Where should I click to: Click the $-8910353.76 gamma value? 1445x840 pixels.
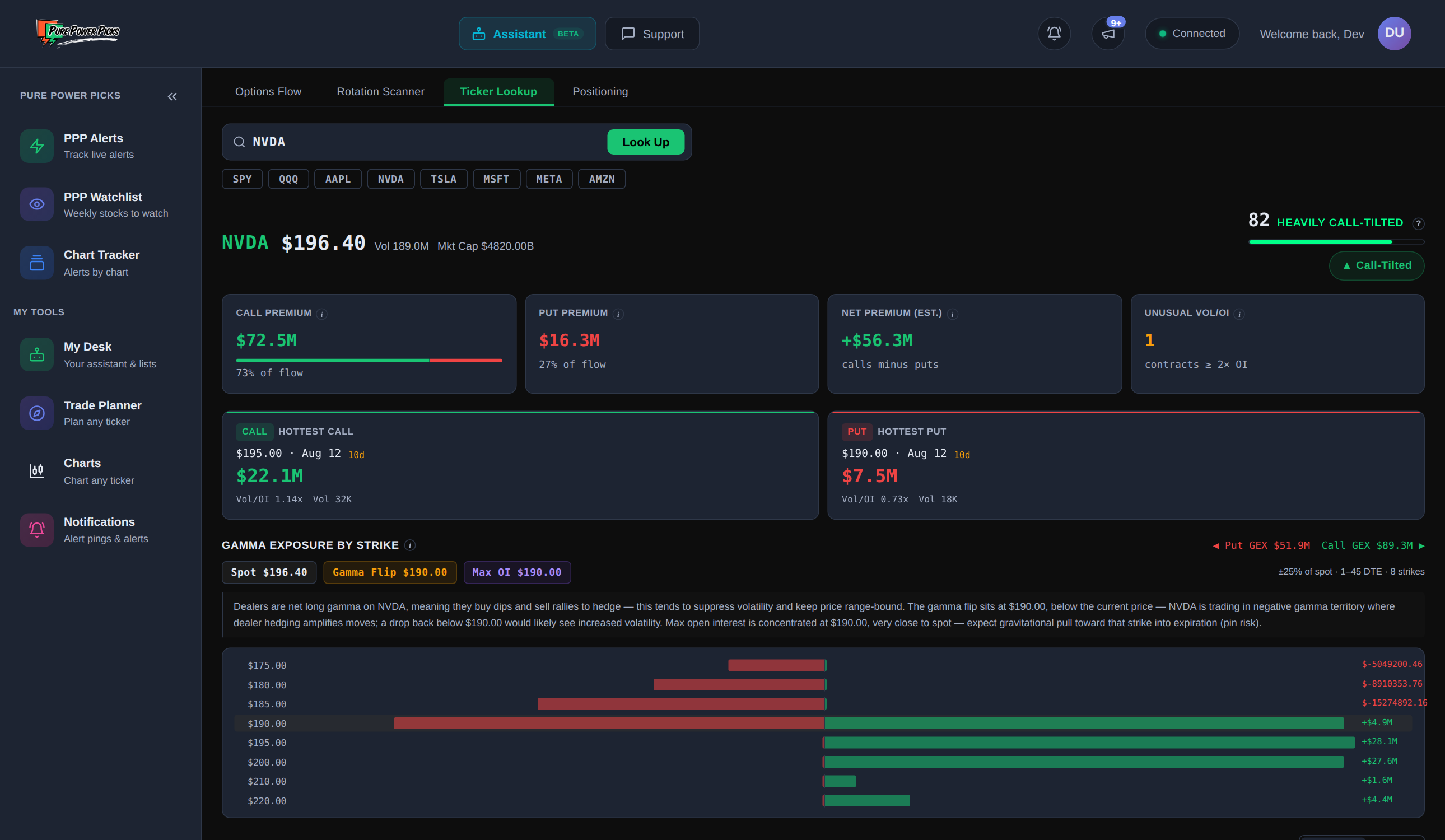coord(1392,683)
